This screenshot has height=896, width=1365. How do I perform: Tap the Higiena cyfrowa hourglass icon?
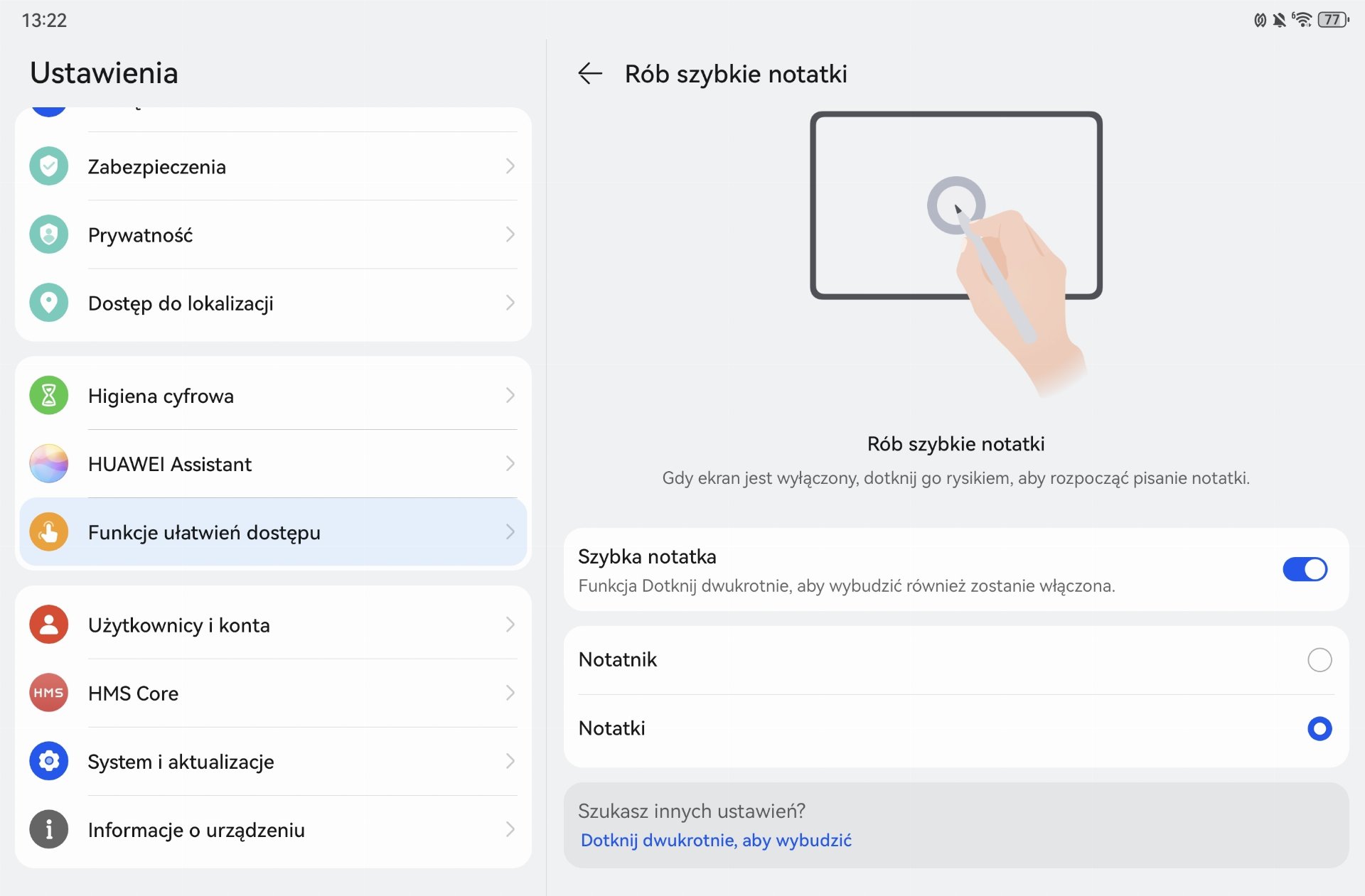pos(48,395)
